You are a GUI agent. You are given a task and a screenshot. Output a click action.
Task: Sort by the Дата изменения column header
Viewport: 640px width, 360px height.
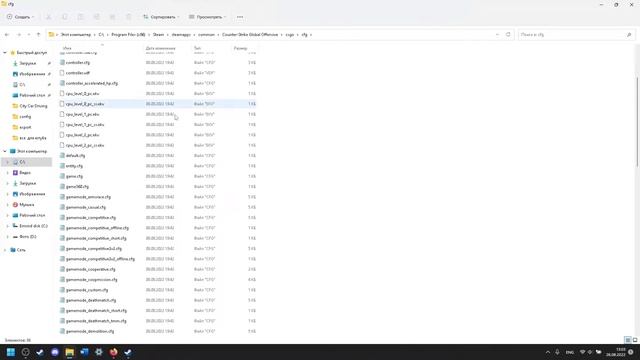point(160,48)
